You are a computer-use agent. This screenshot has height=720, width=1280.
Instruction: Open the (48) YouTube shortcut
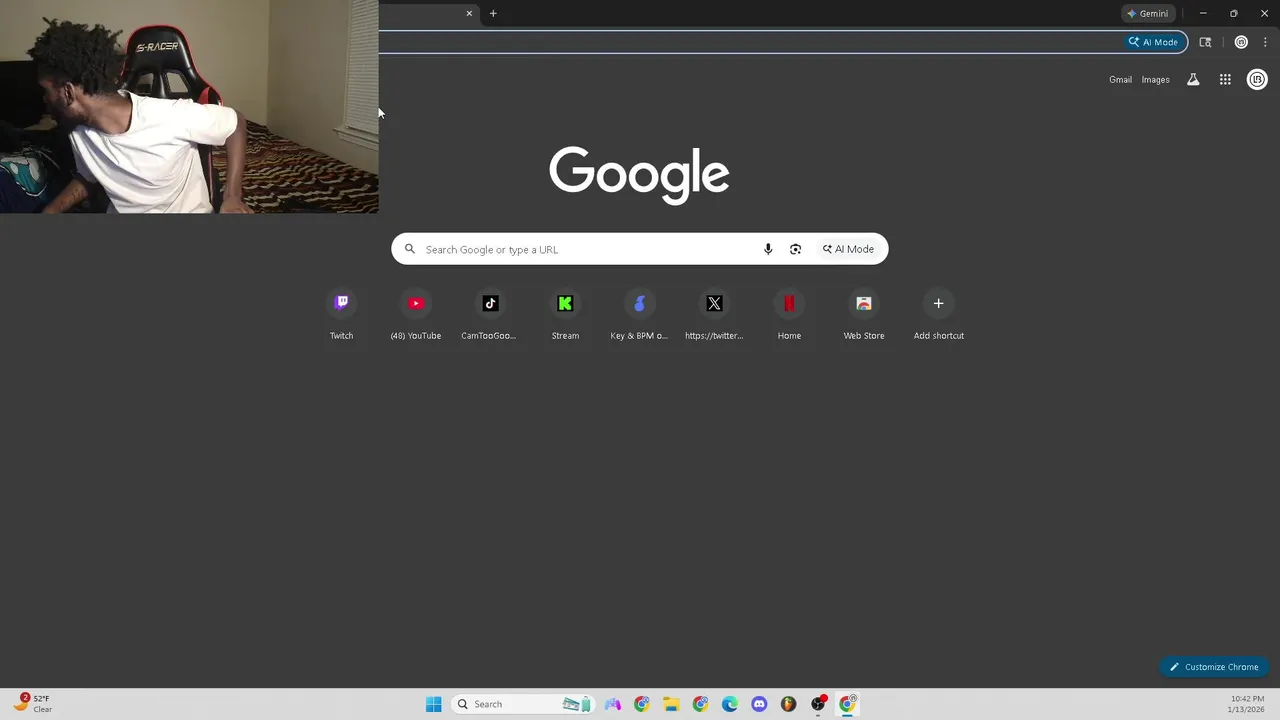point(416,303)
